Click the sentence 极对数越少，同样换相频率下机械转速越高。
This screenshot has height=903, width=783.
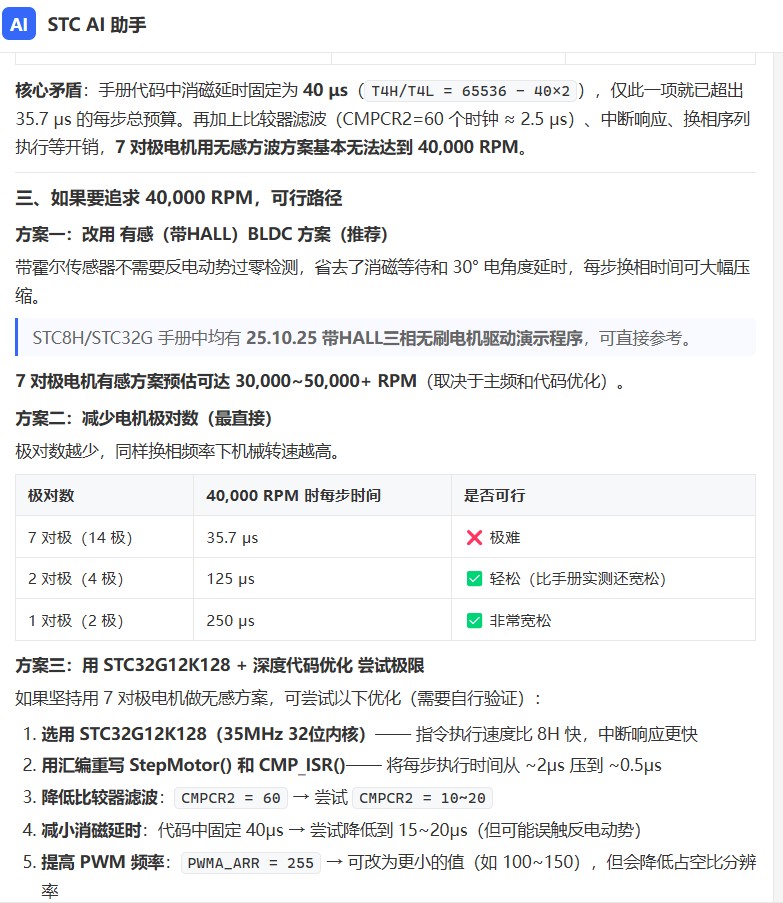point(180,451)
